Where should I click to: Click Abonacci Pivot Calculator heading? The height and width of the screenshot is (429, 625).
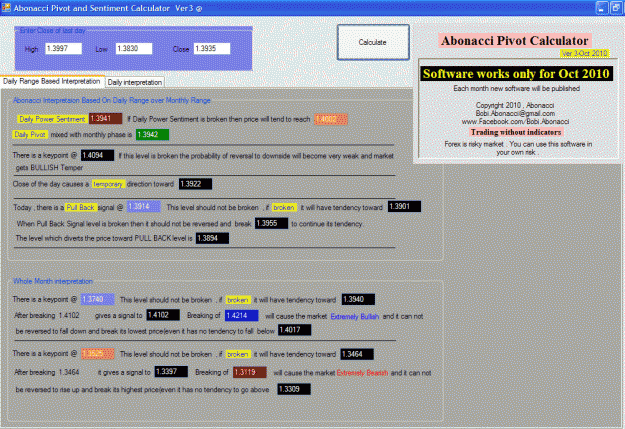515,41
